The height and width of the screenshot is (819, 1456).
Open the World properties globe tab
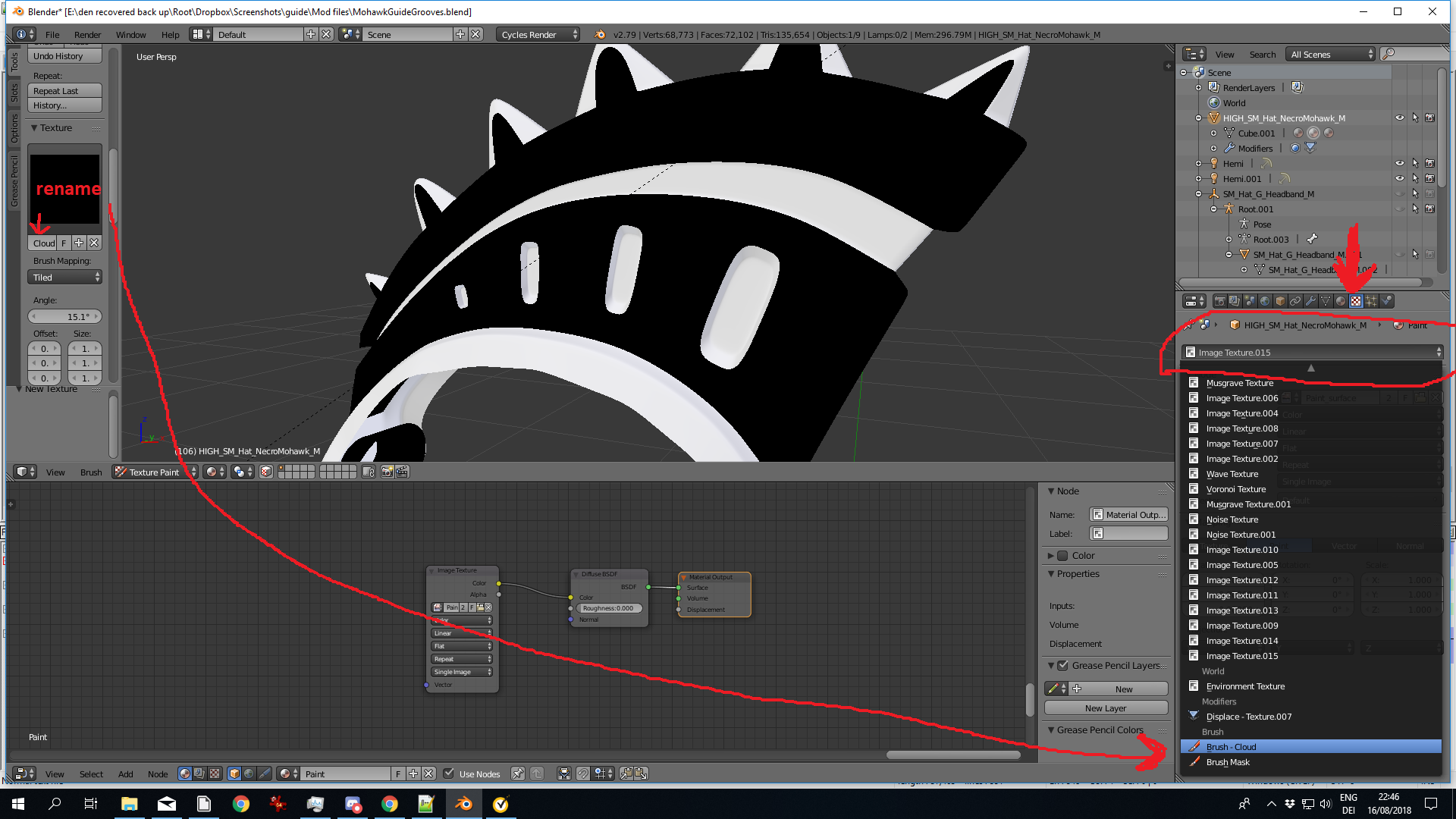[x=1265, y=301]
